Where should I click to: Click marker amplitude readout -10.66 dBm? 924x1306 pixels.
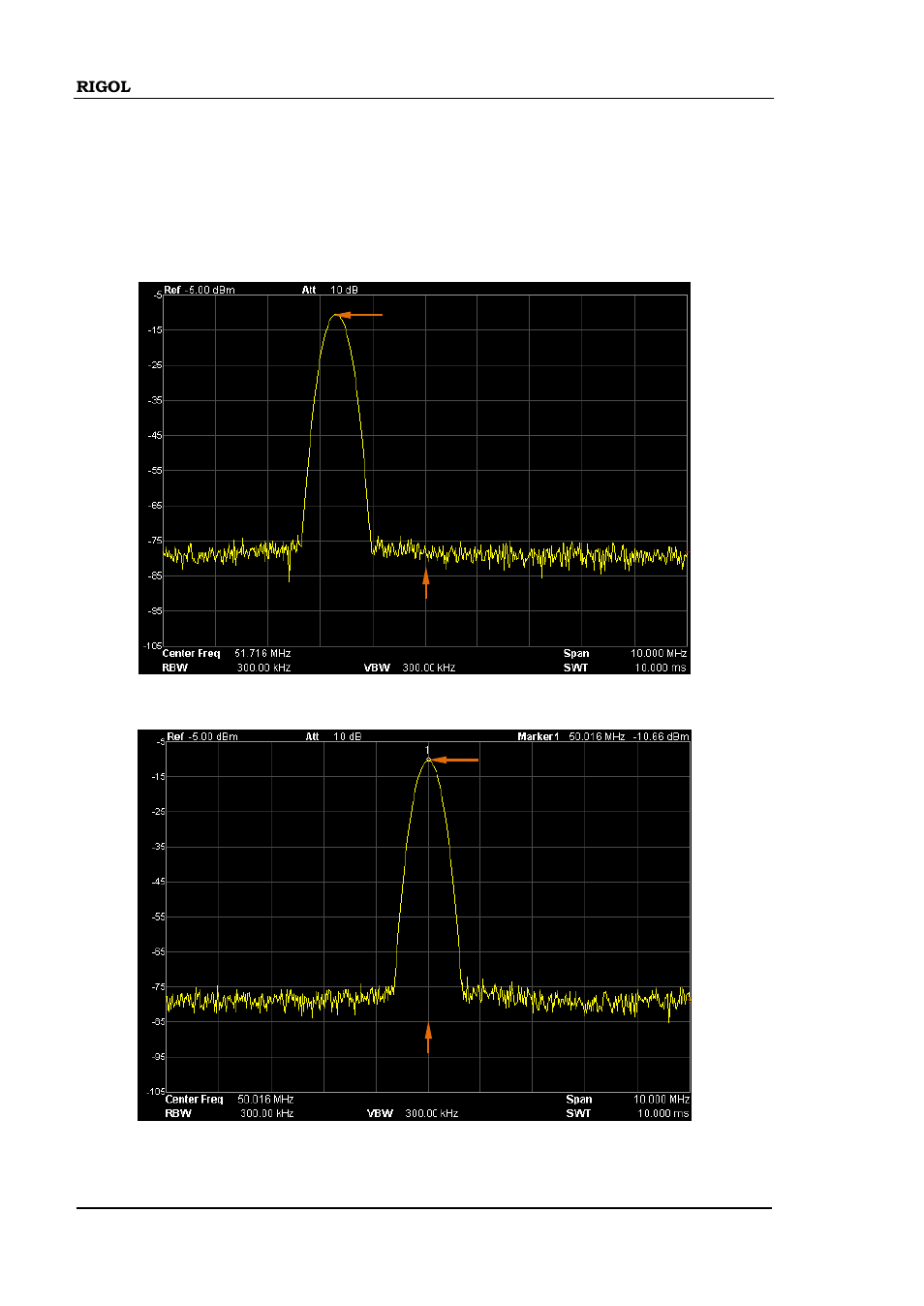(x=662, y=737)
